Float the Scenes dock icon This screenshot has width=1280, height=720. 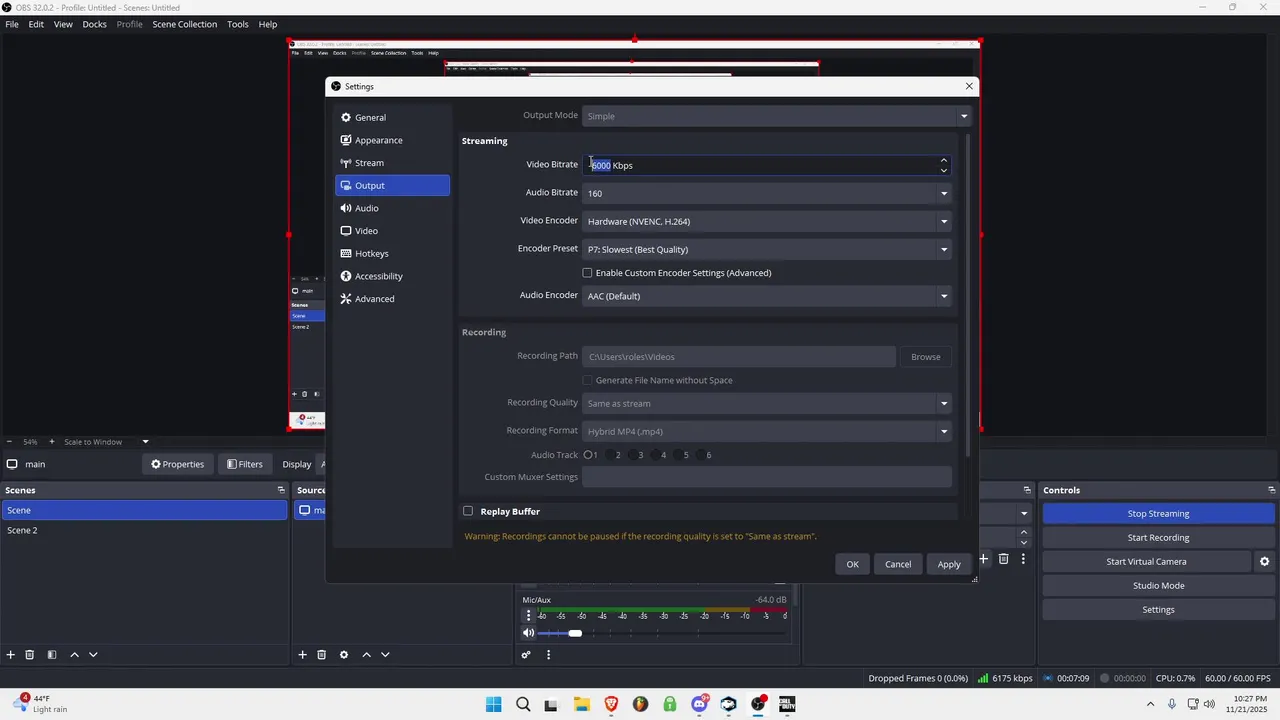(281, 490)
